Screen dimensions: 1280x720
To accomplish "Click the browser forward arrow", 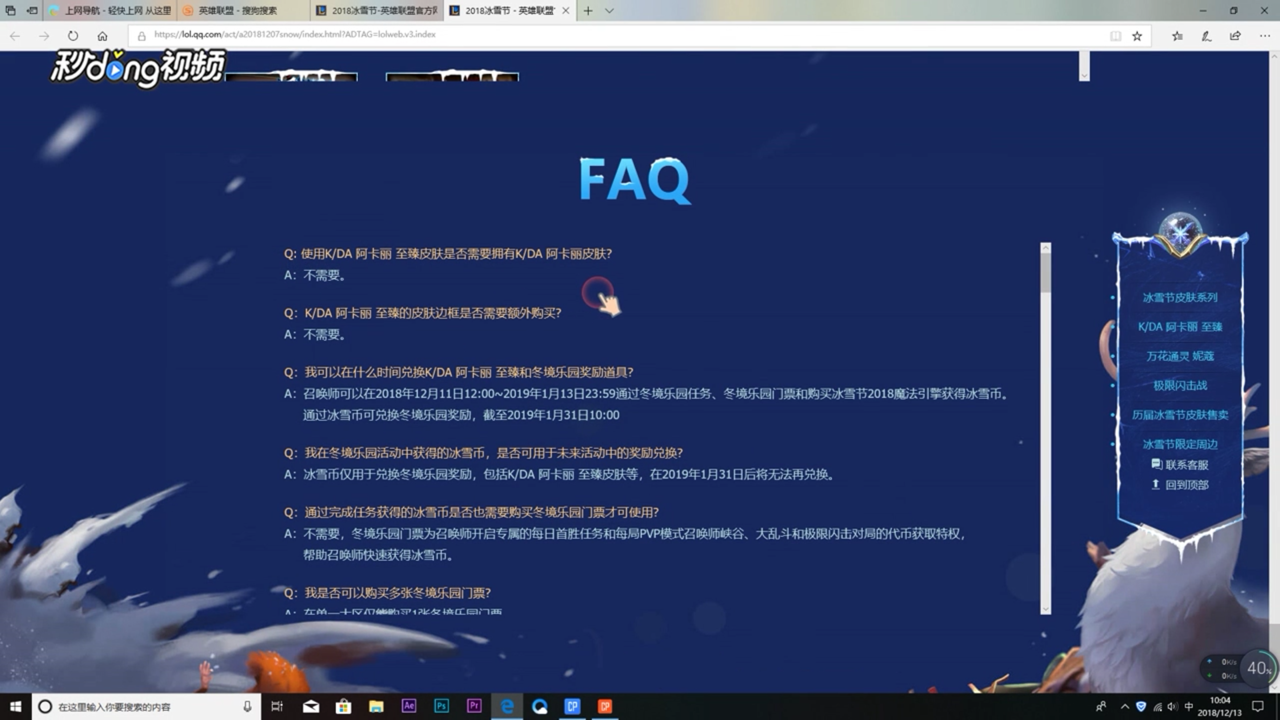I will tap(44, 35).
